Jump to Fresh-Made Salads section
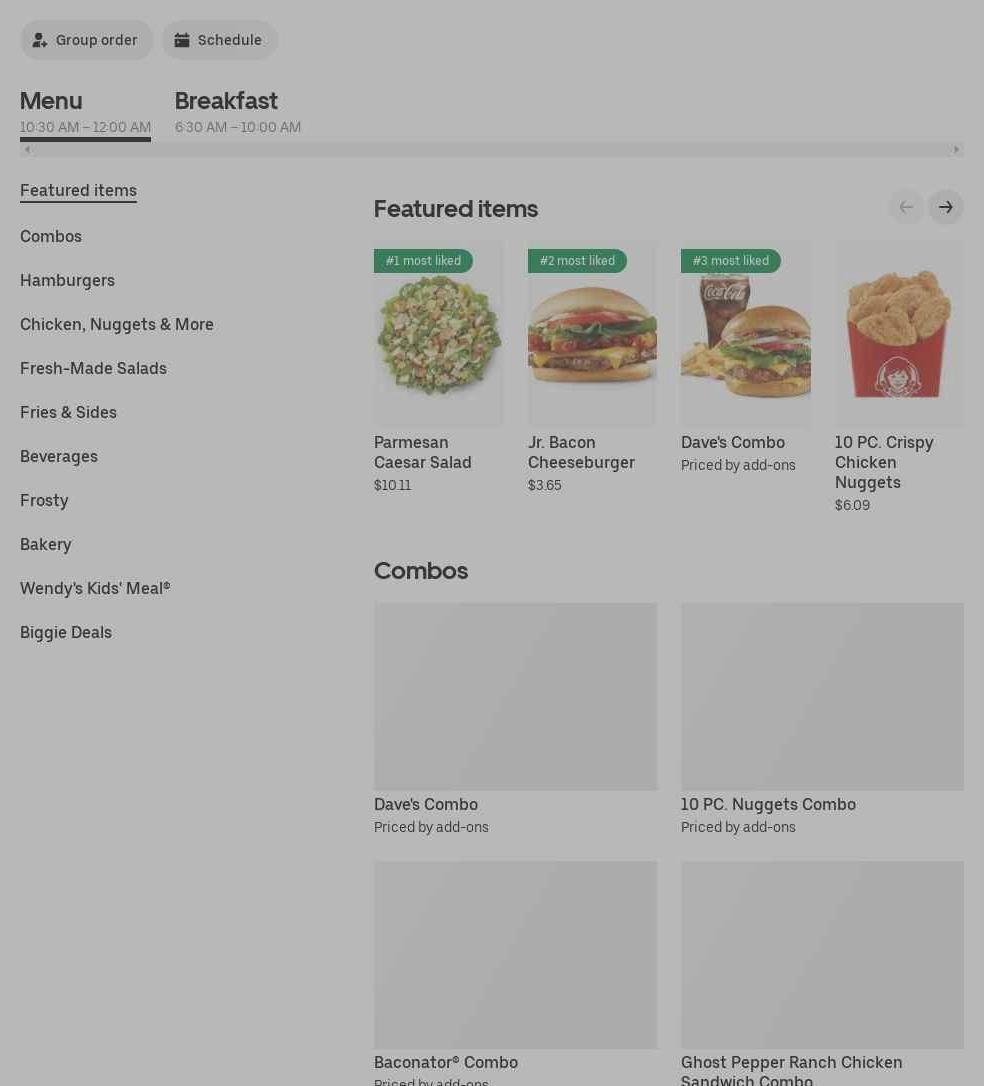Image resolution: width=984 pixels, height=1086 pixels. (x=93, y=368)
